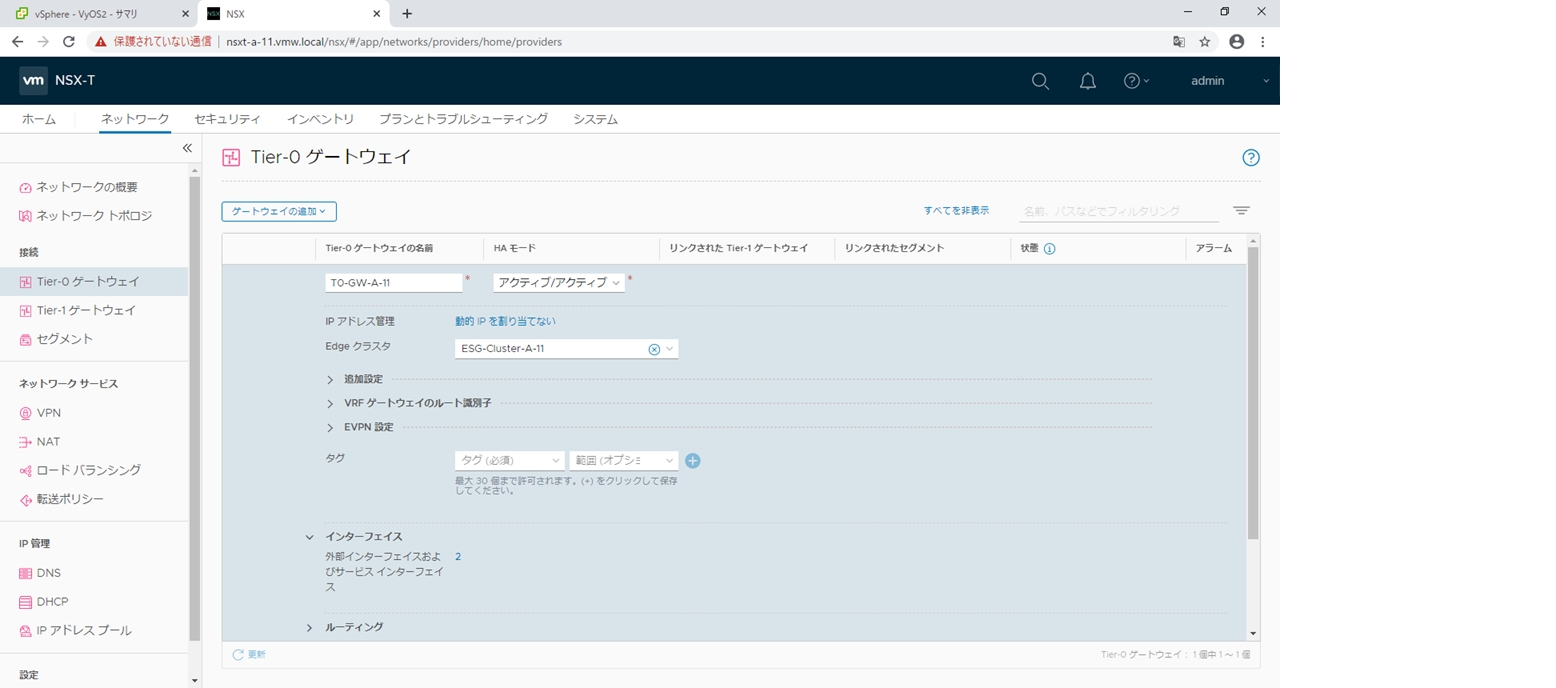The width and height of the screenshot is (1556, 688).
Task: Open the header help question-mark icon
Action: tap(1132, 81)
